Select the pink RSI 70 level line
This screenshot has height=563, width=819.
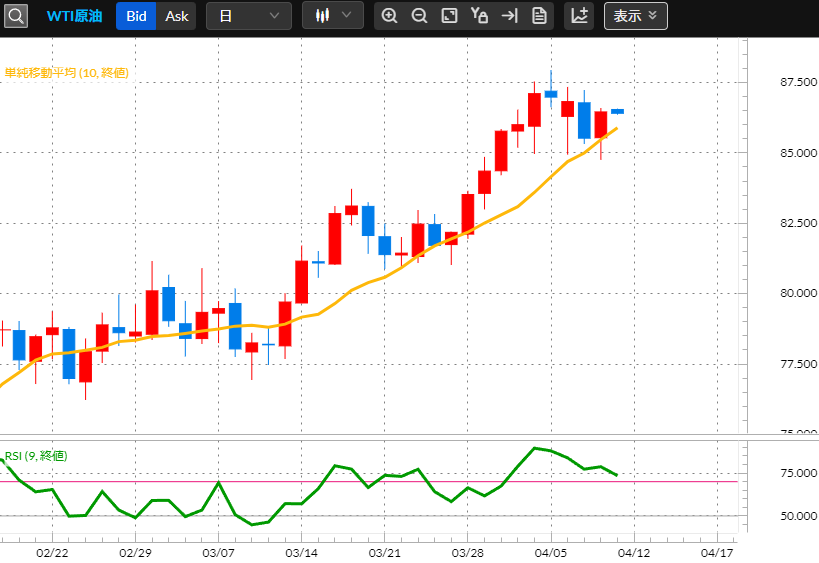pos(369,482)
